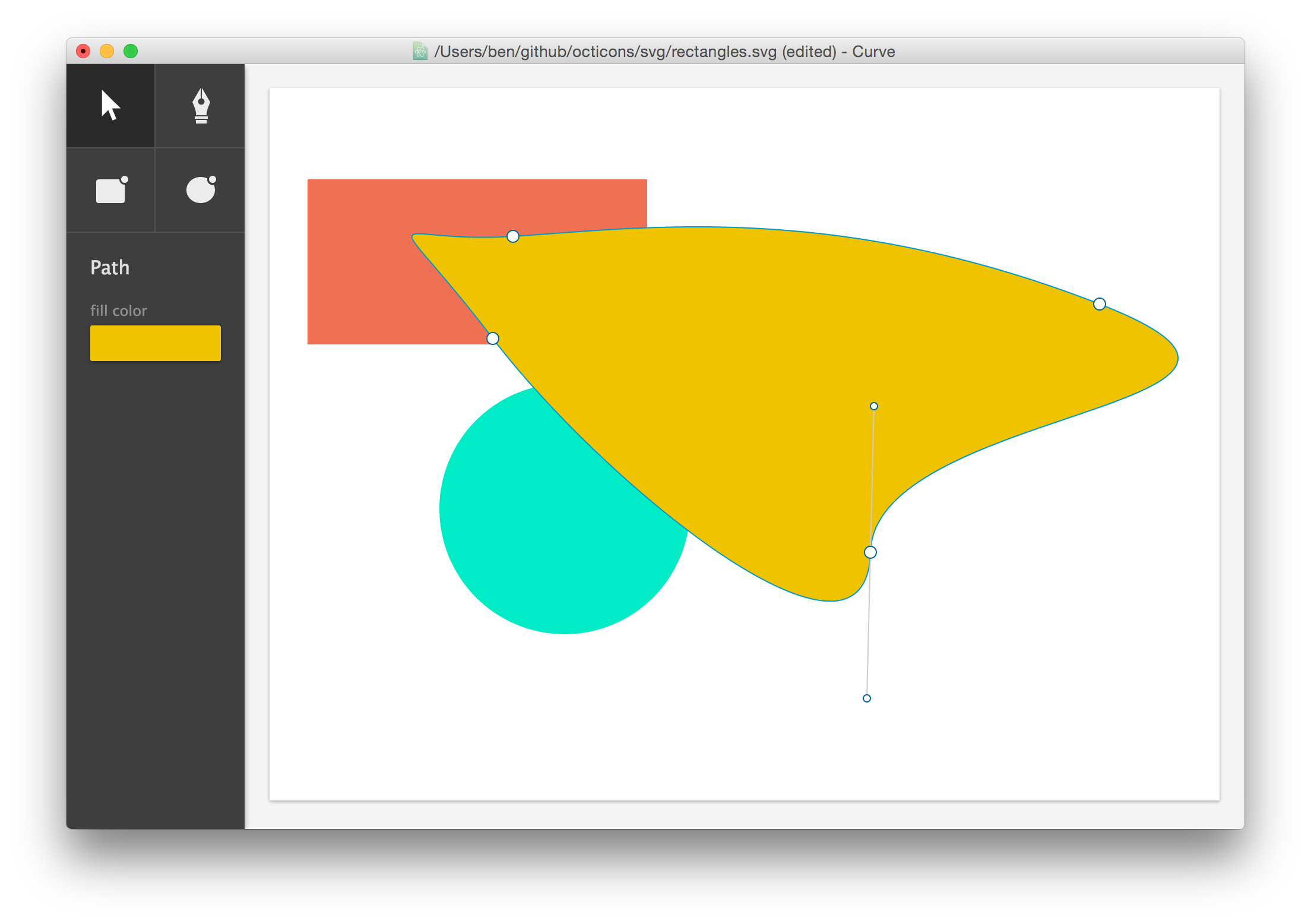Click the yellow minimize window button

pyautogui.click(x=107, y=52)
